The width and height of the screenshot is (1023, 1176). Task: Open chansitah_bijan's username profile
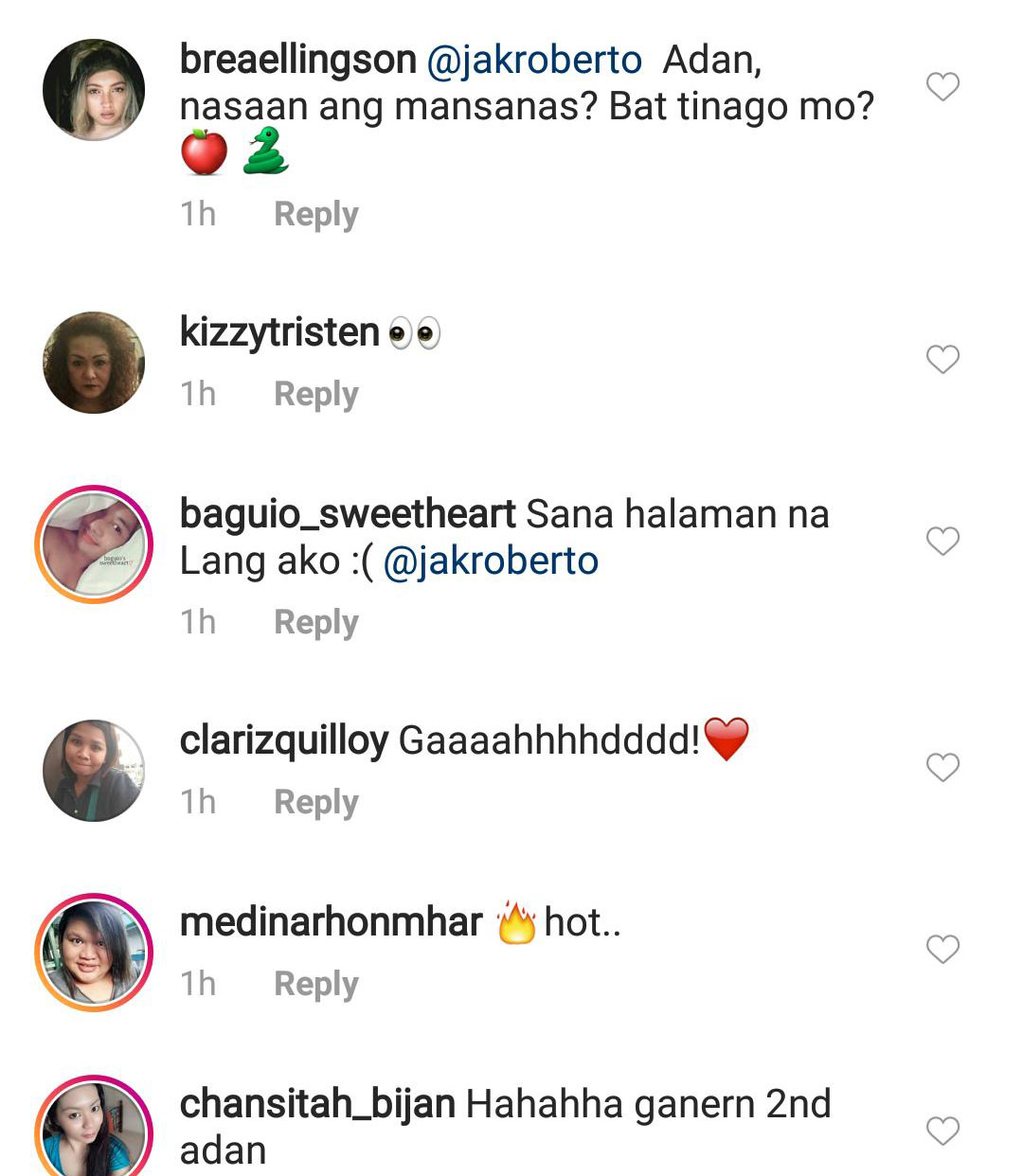coord(317,1105)
